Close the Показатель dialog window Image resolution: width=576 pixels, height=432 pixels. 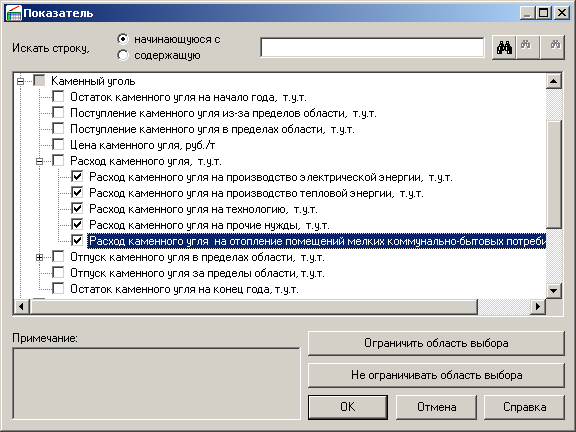562,13
